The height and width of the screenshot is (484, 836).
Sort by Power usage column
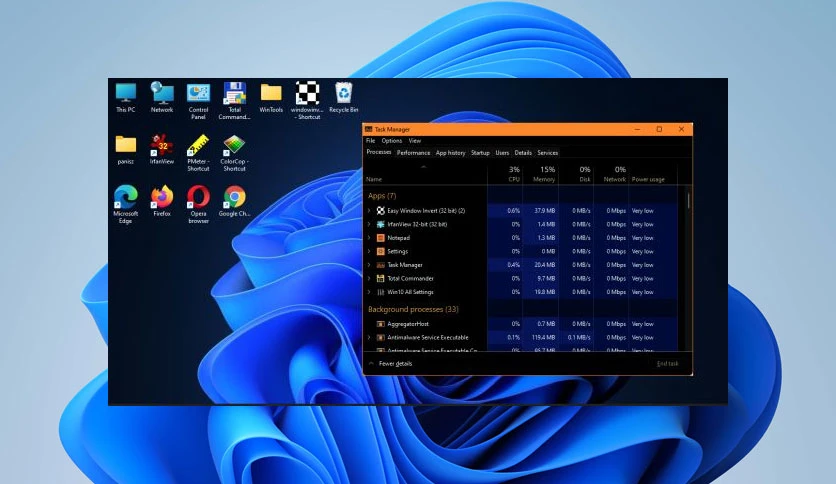[653, 174]
